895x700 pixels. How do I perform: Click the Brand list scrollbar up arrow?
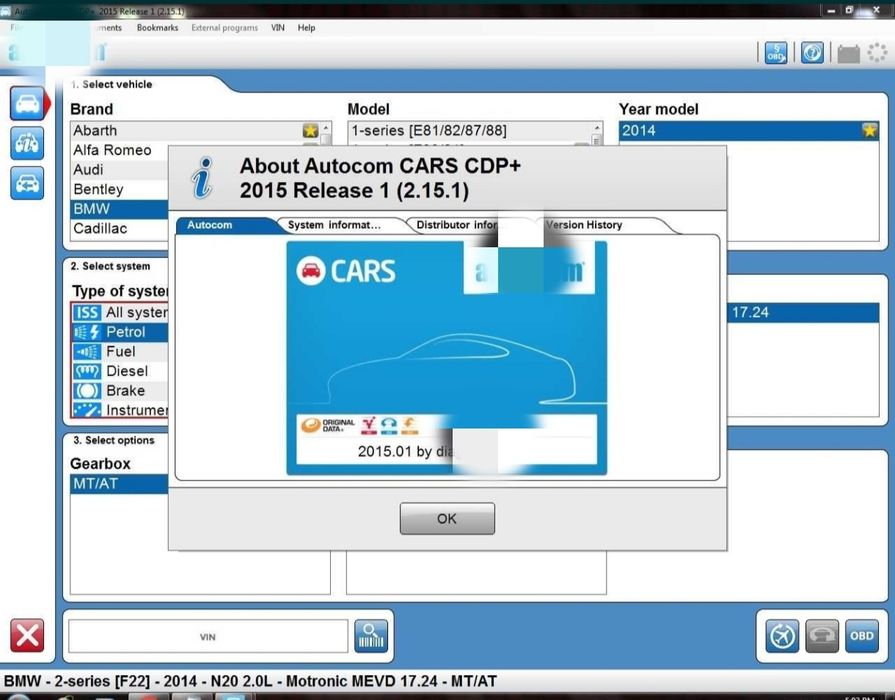(325, 127)
